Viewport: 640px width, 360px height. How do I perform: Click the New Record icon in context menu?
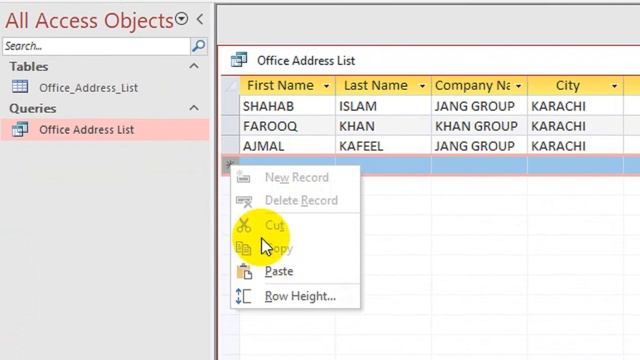pos(244,178)
